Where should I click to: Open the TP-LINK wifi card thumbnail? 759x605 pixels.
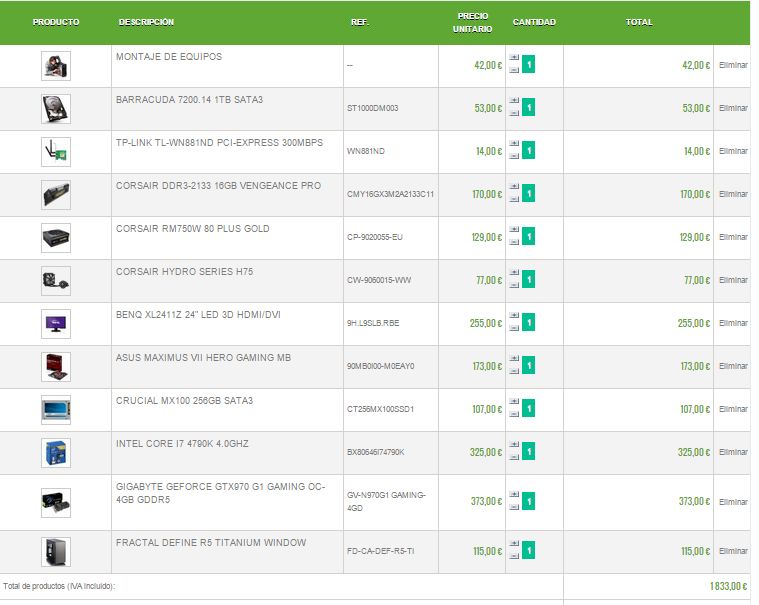point(56,152)
